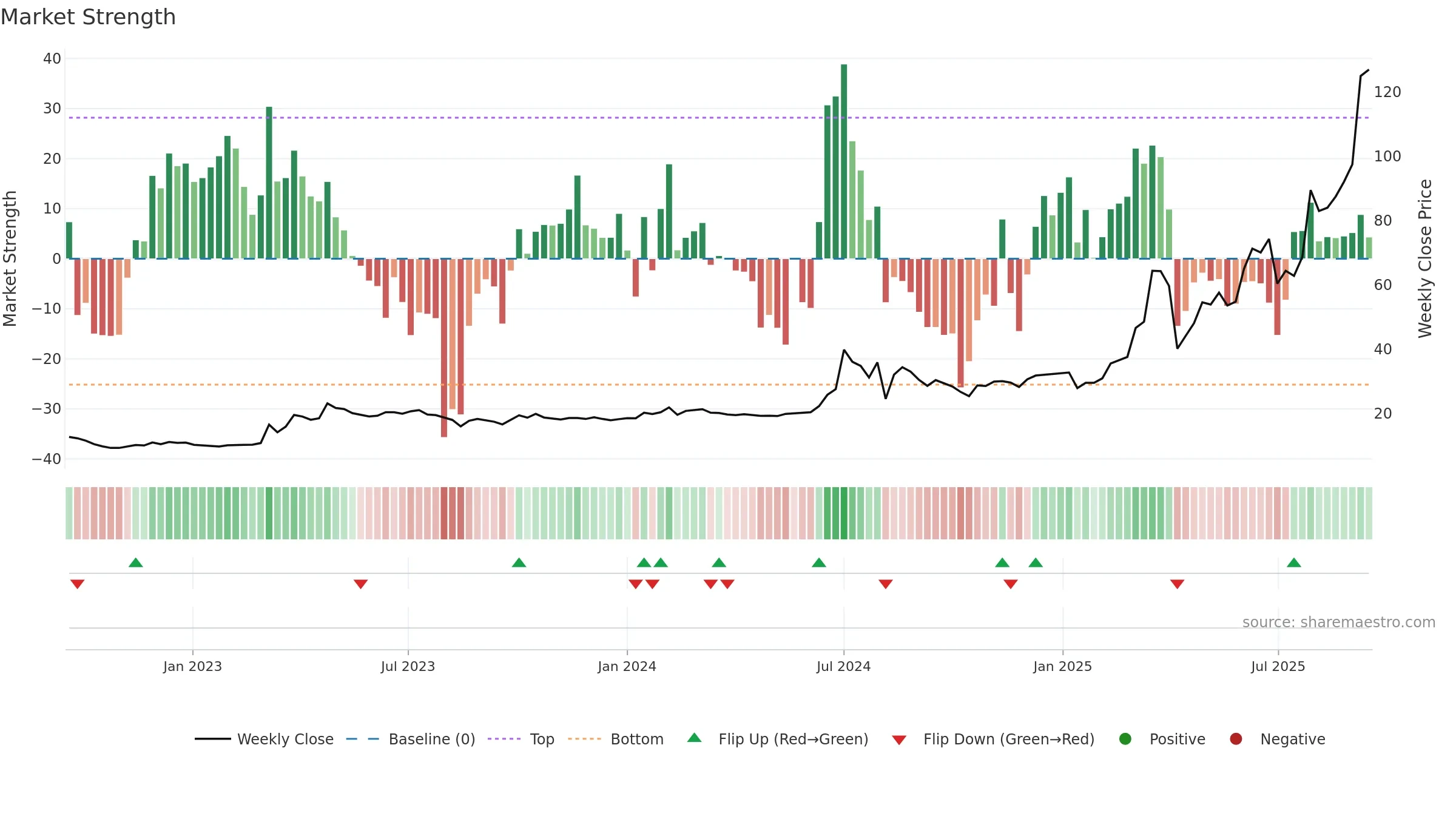Viewport: 1456px width, 819px height.
Task: Toggle the Top legend entry
Action: coord(521,739)
